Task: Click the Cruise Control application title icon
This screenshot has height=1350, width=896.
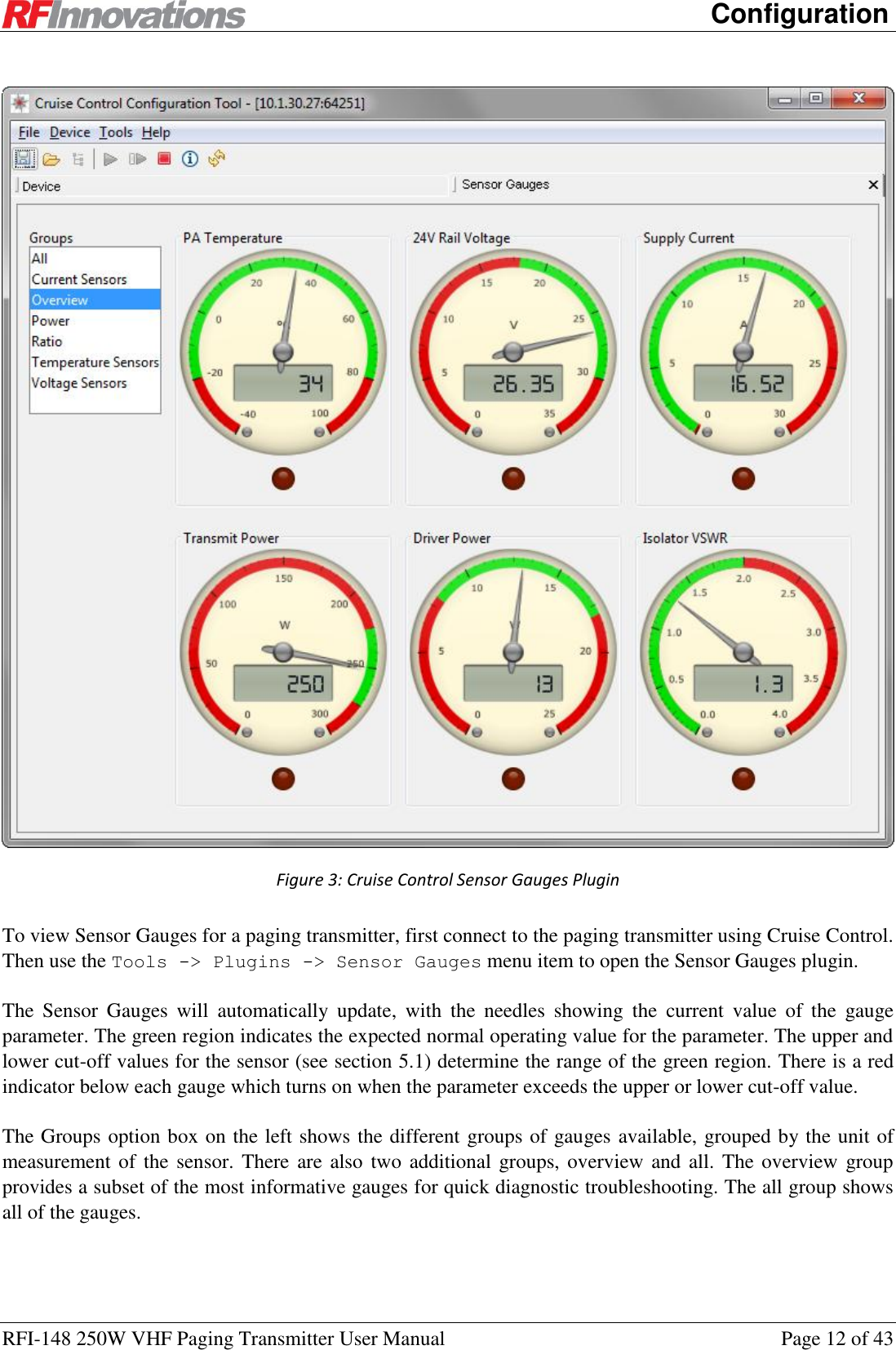Action: click(x=20, y=104)
